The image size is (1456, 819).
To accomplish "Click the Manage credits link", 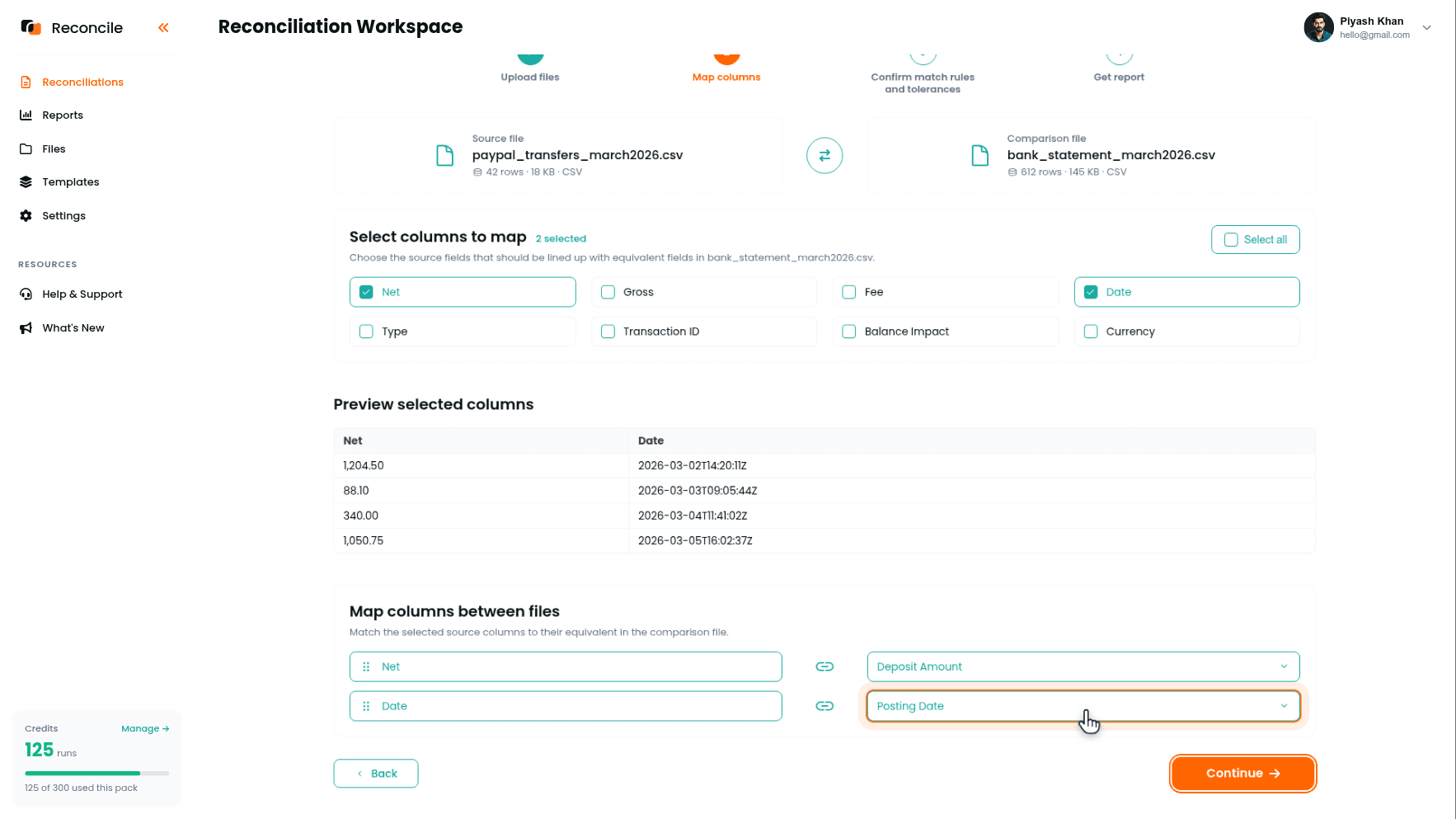I will (145, 728).
